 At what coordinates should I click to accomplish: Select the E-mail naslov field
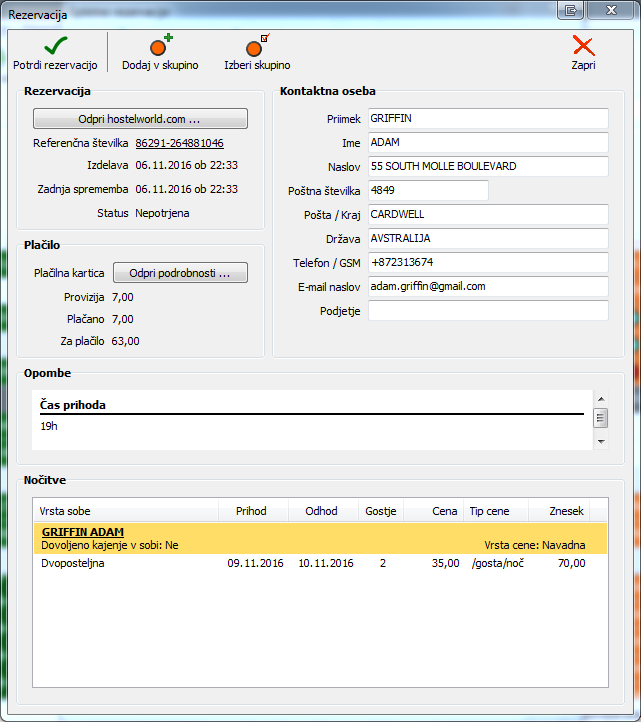tap(488, 286)
